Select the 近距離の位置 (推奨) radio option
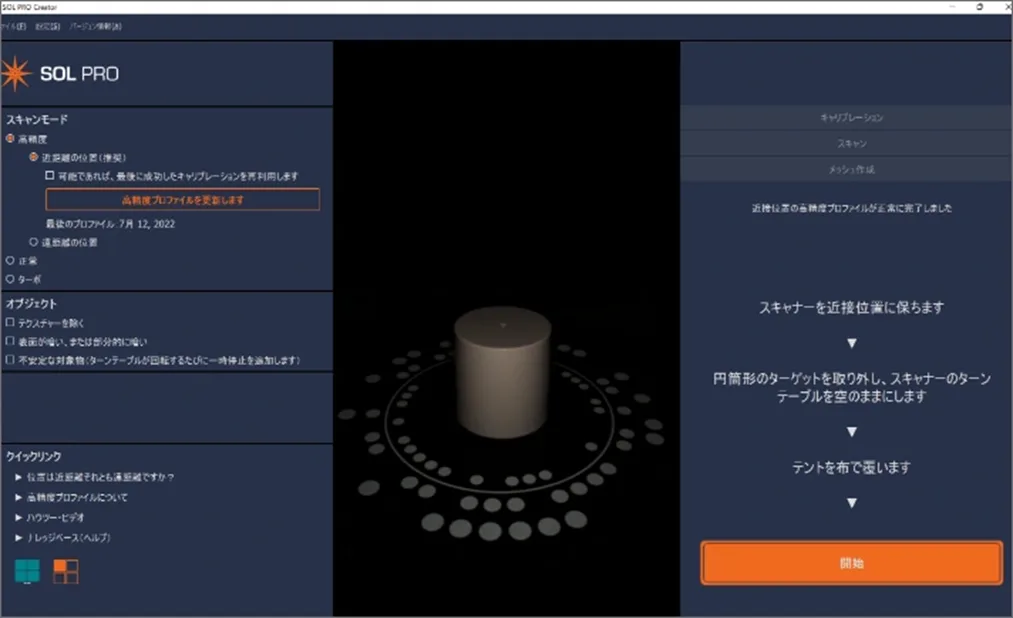 click(34, 157)
